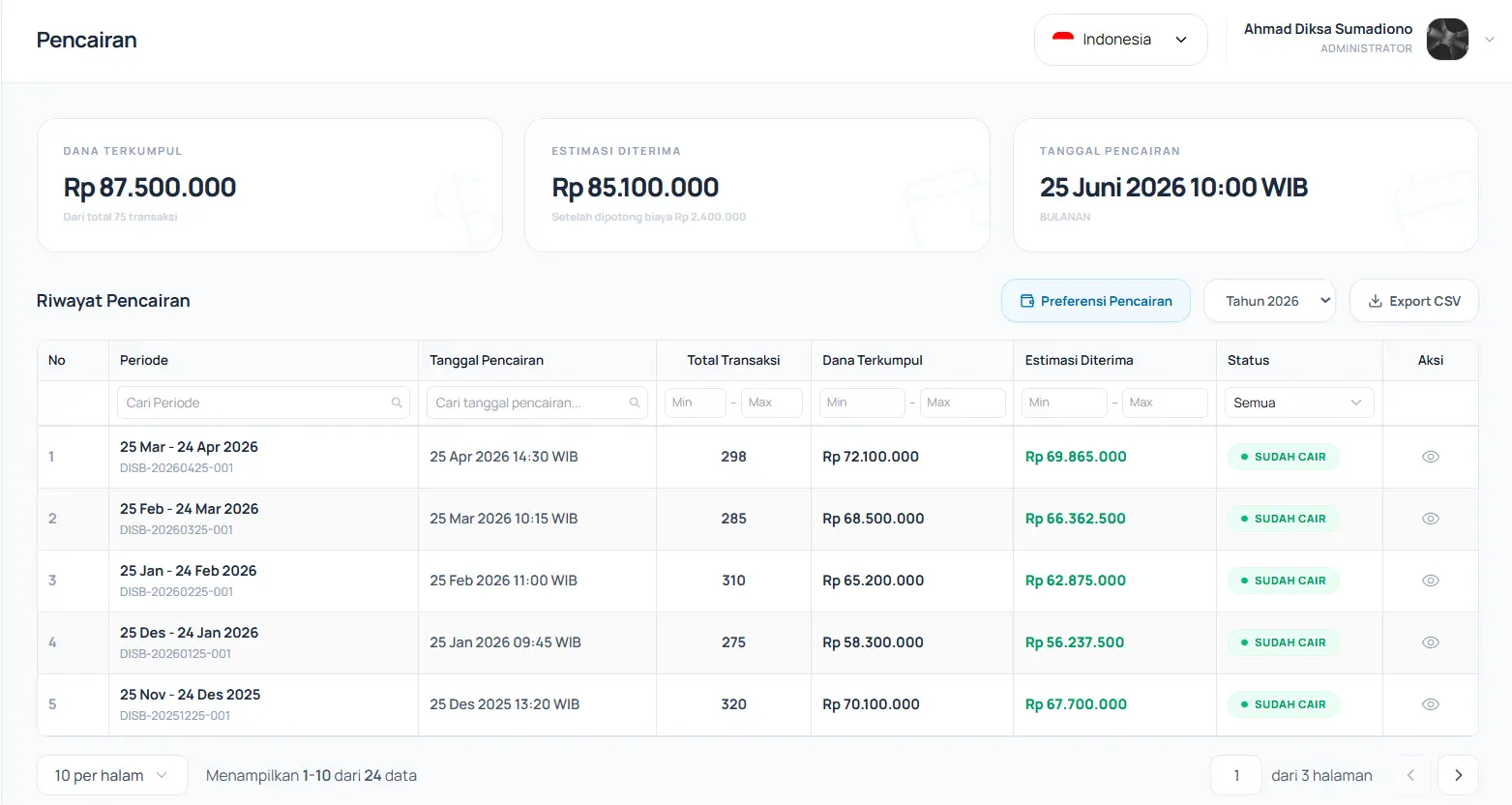The image size is (1512, 805).
Task: Click the search icon in Cari tanggal pencairan field
Action: click(635, 402)
